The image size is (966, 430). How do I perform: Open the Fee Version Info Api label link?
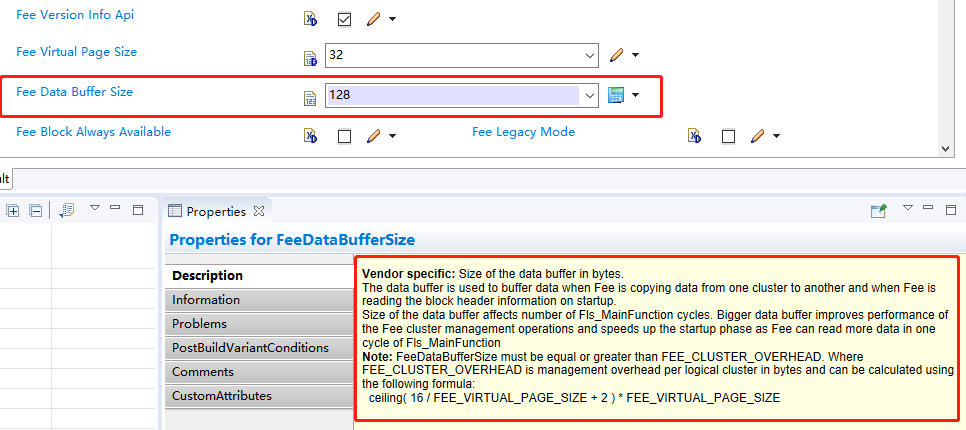(75, 15)
